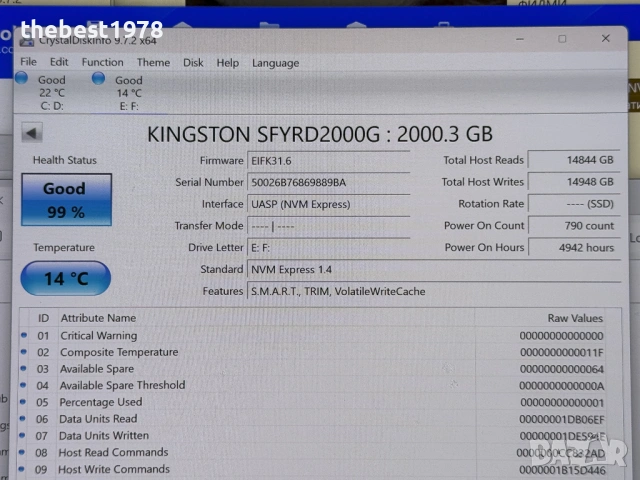Click the Serial Number field value
Screen dimensions: 640x480
[328, 182]
